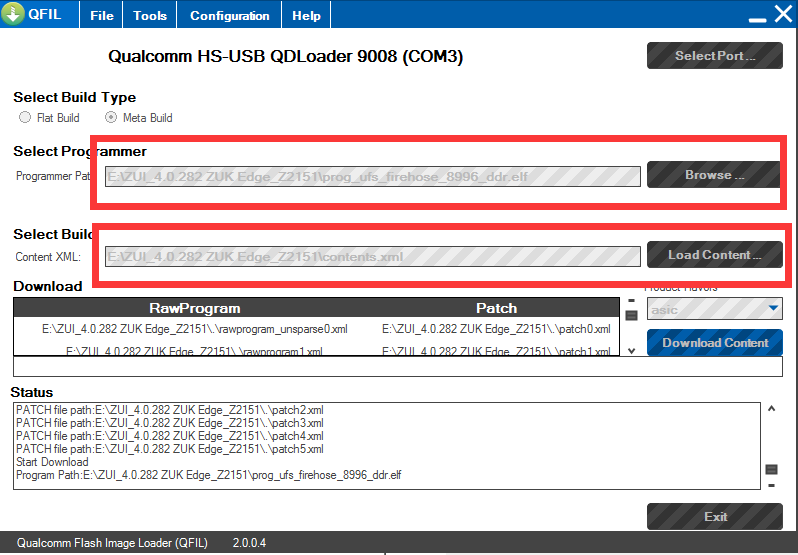Screen dimensions: 798x555
Task: Click the patch4.xml status line
Action: [x=169, y=436]
